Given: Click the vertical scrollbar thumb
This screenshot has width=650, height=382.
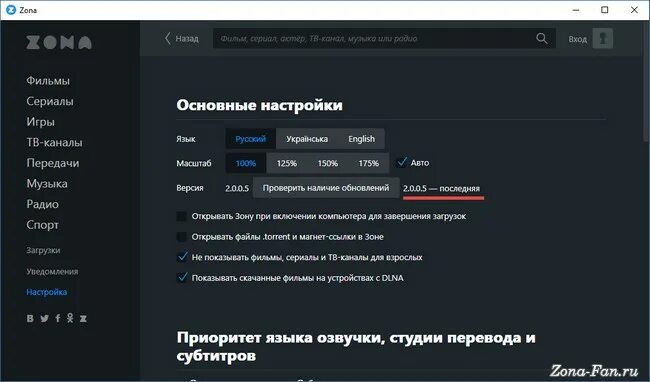Looking at the screenshot, I should tap(647, 82).
